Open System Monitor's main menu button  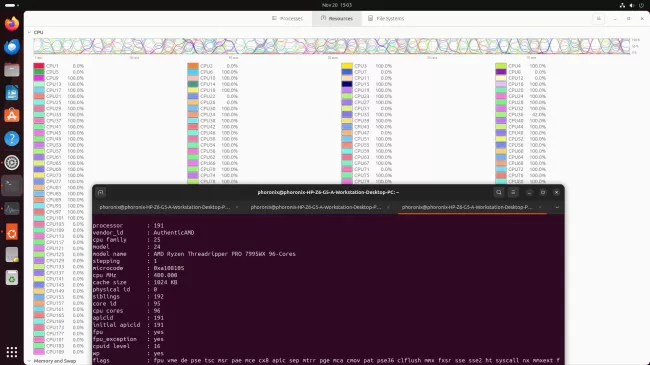coord(599,19)
